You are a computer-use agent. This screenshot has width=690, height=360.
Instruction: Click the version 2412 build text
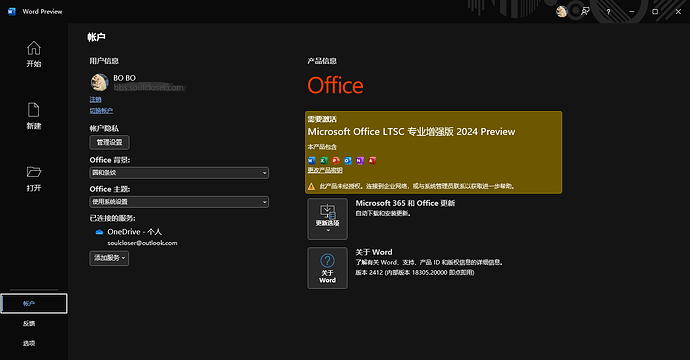click(x=415, y=273)
